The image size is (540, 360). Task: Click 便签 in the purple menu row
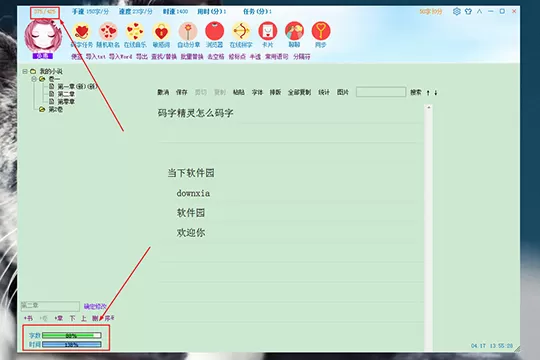pyautogui.click(x=76, y=56)
